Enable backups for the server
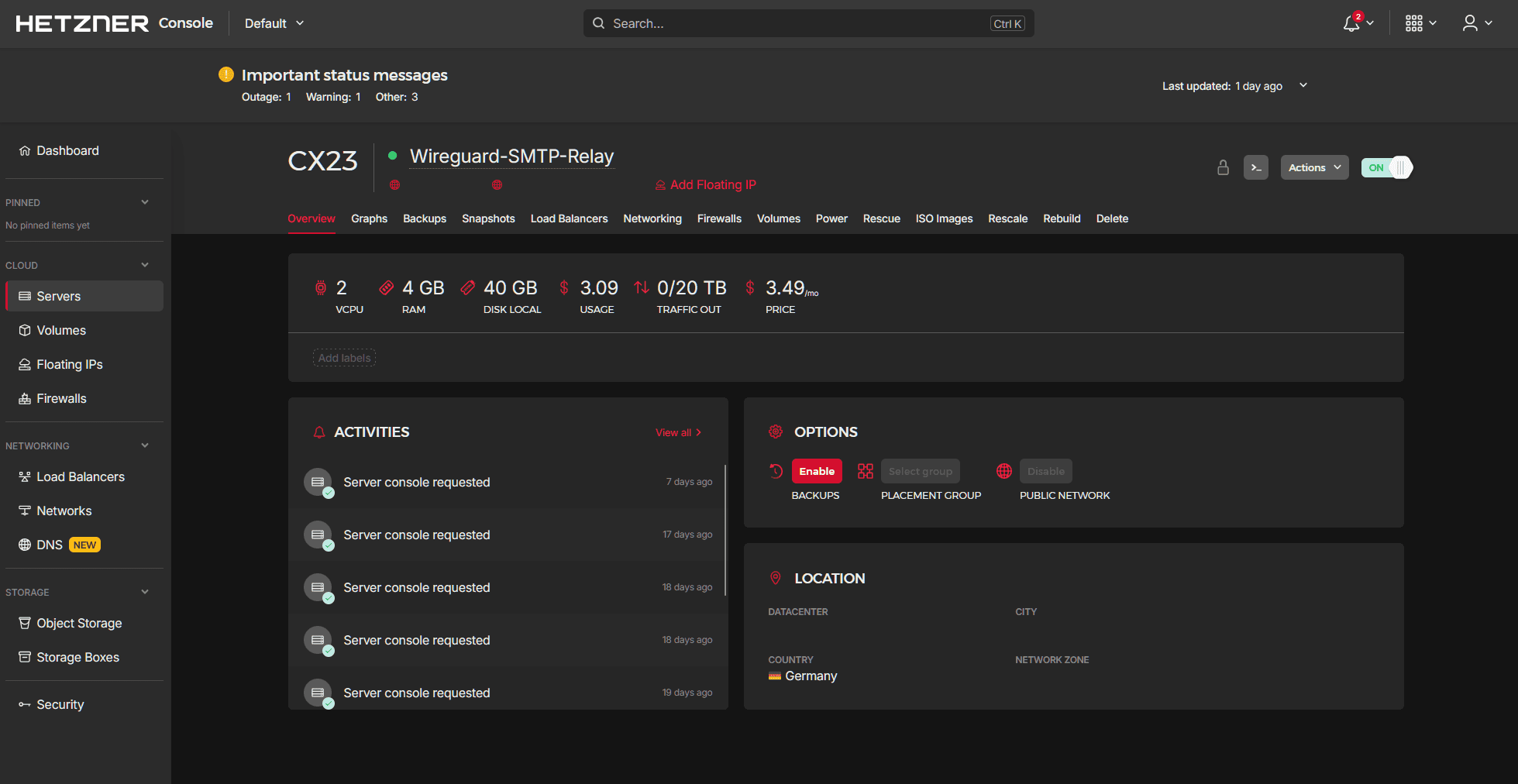The height and width of the screenshot is (784, 1518). (x=817, y=471)
